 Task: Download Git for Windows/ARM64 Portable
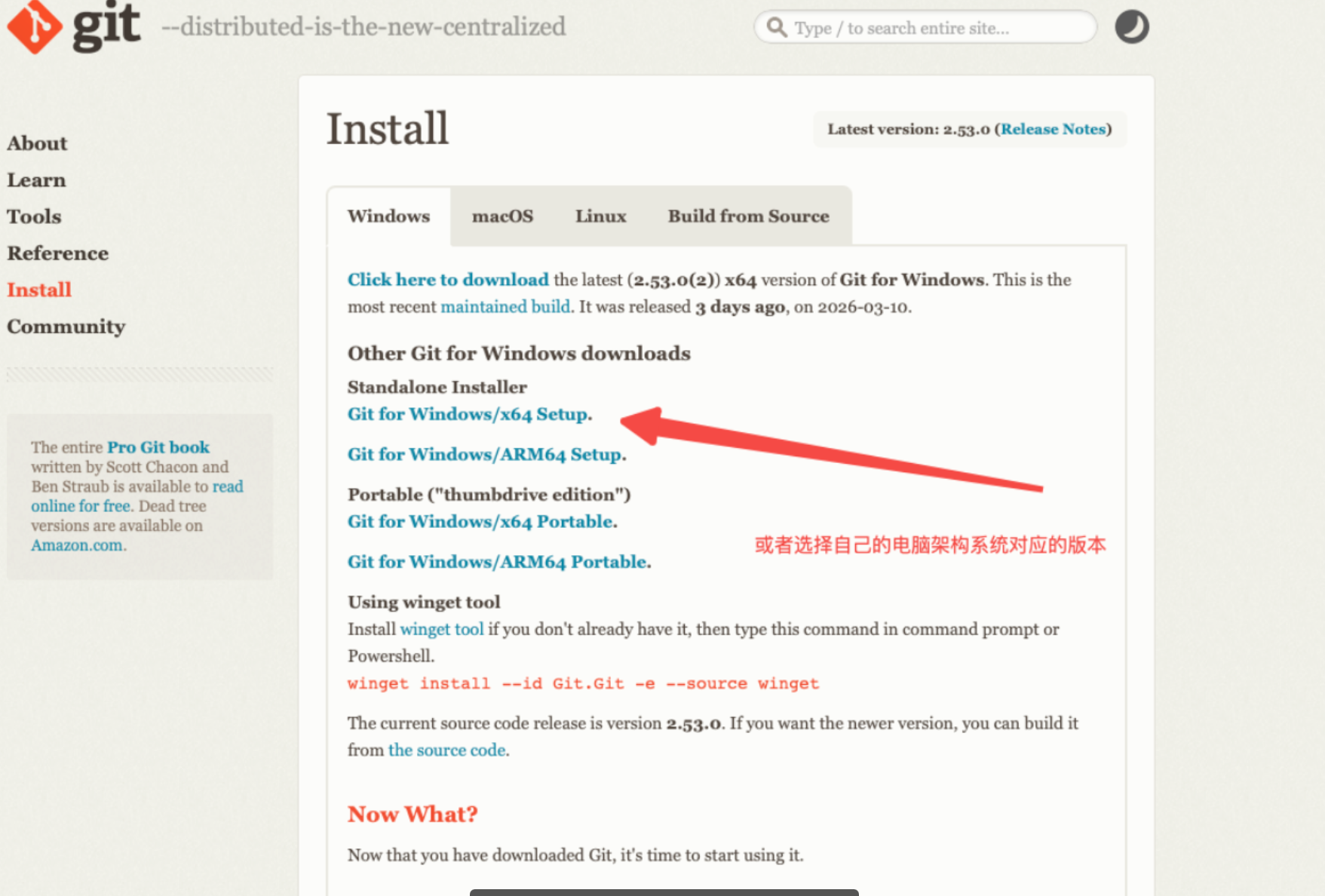coord(497,562)
